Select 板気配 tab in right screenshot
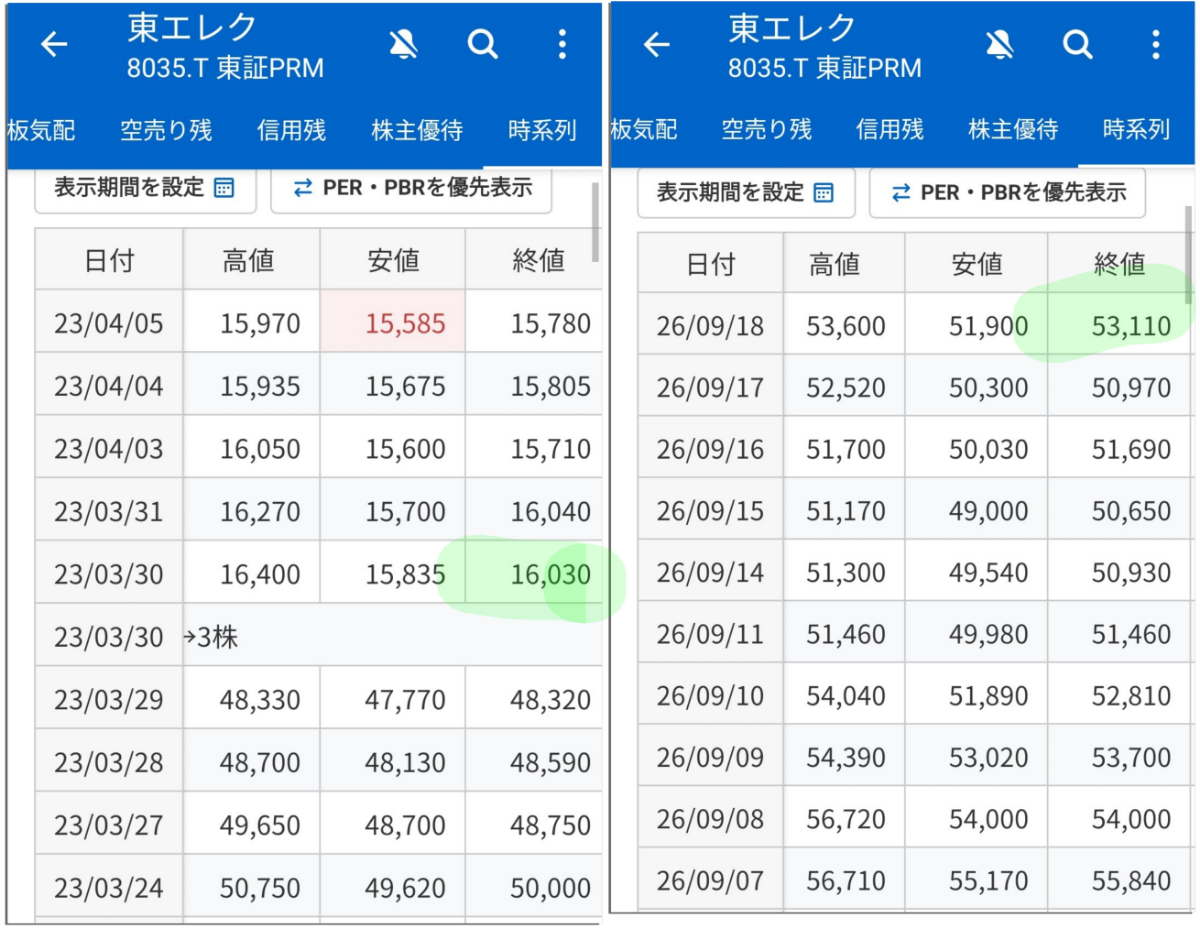The width and height of the screenshot is (1200, 928). [643, 130]
